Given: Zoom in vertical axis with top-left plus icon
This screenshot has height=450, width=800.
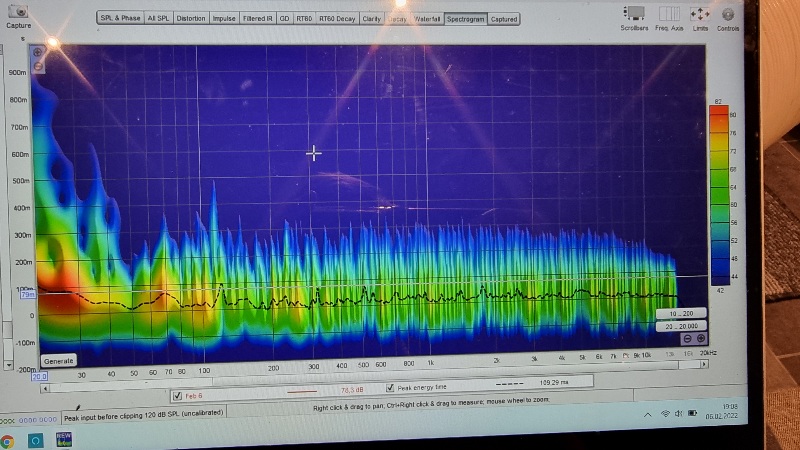Looking at the screenshot, I should click(37, 53).
